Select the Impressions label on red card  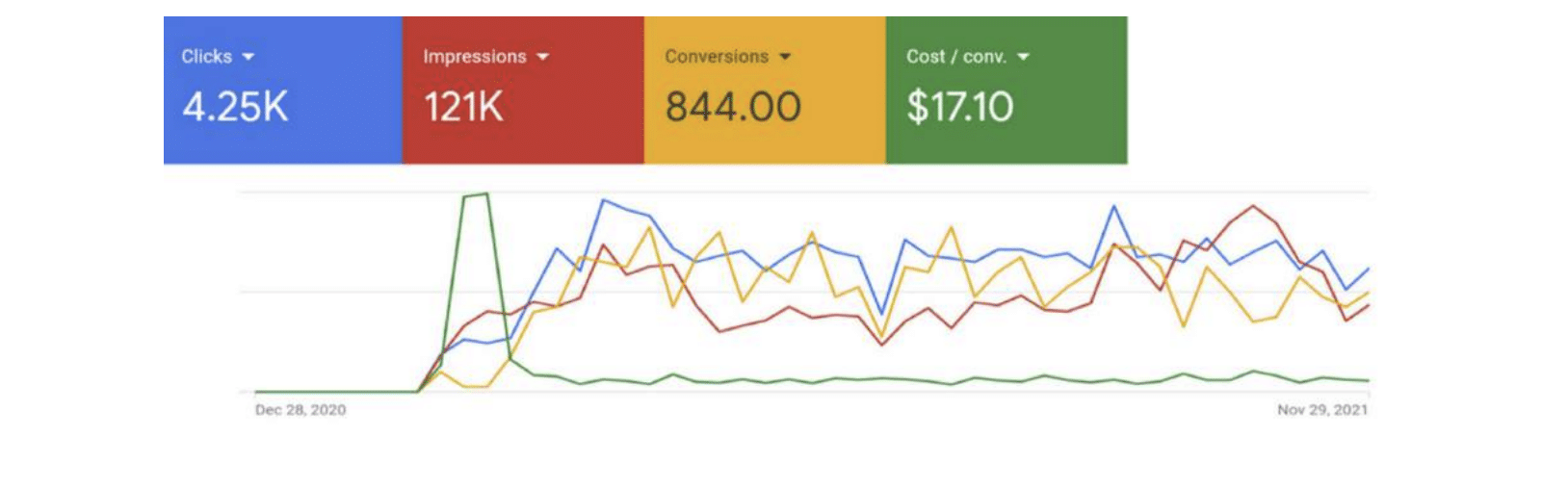click(x=474, y=57)
